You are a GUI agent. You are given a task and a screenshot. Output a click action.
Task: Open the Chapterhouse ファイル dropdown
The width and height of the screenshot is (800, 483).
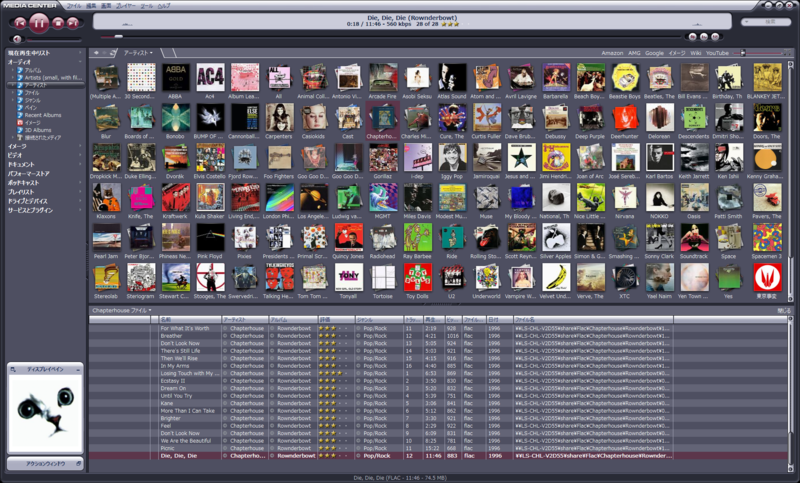121,310
